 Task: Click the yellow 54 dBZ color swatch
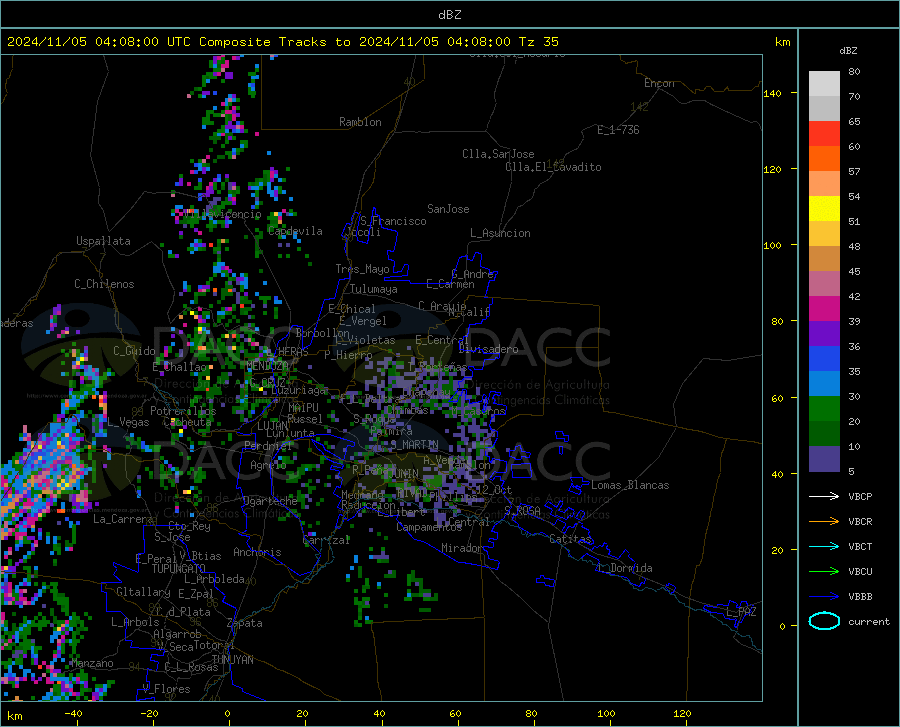pyautogui.click(x=824, y=209)
